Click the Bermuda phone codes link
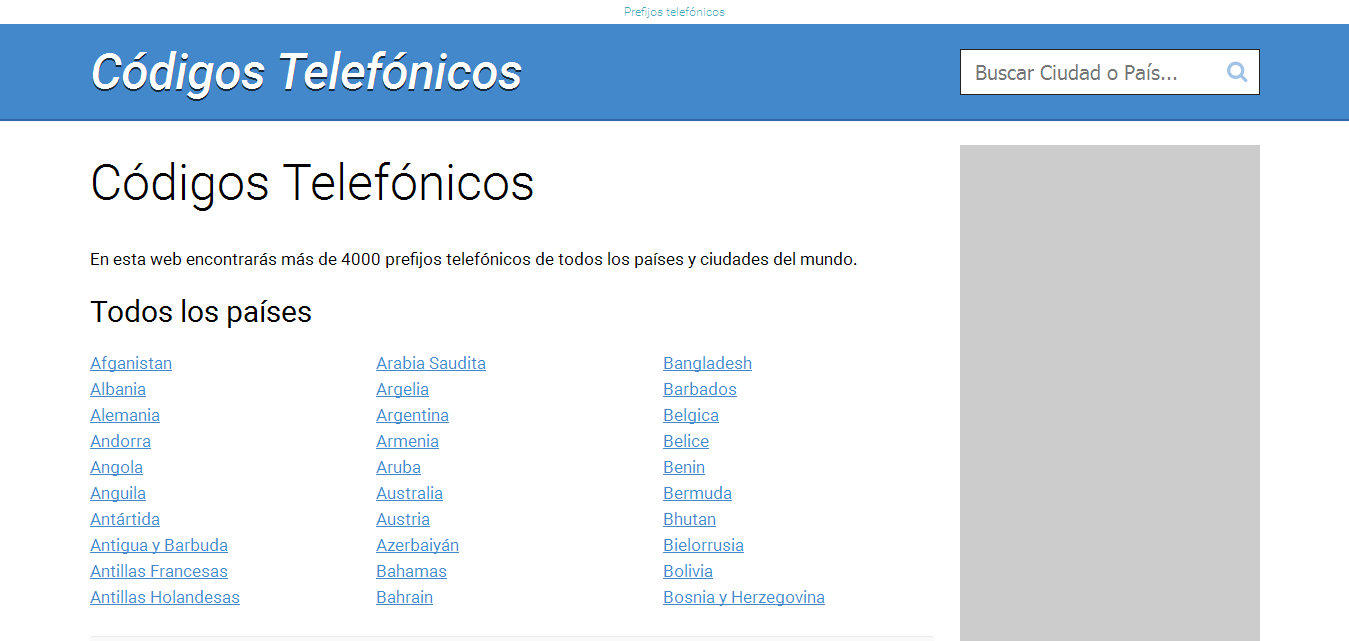1349x641 pixels. (x=697, y=493)
